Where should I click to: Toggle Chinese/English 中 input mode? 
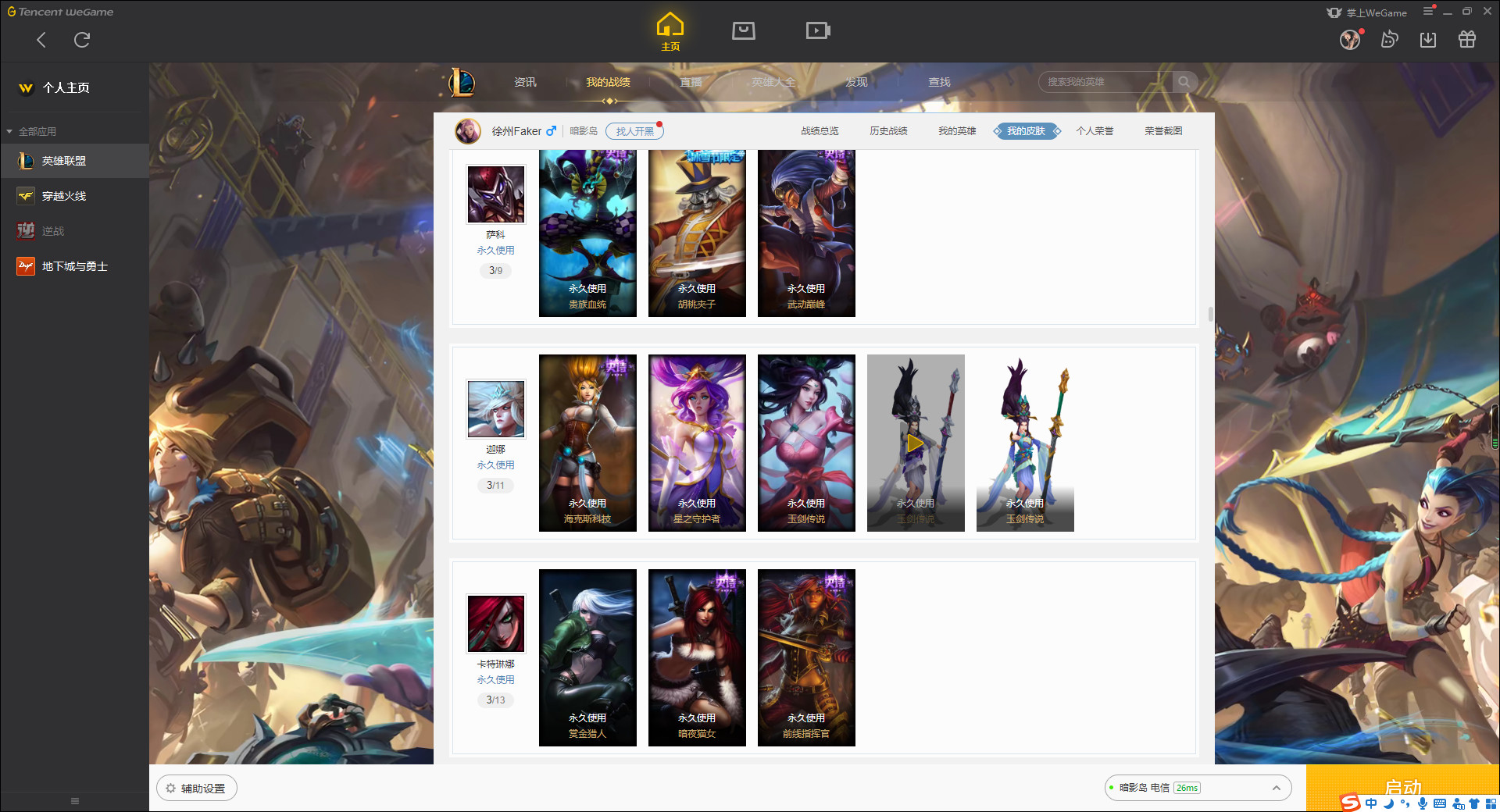click(x=1371, y=803)
